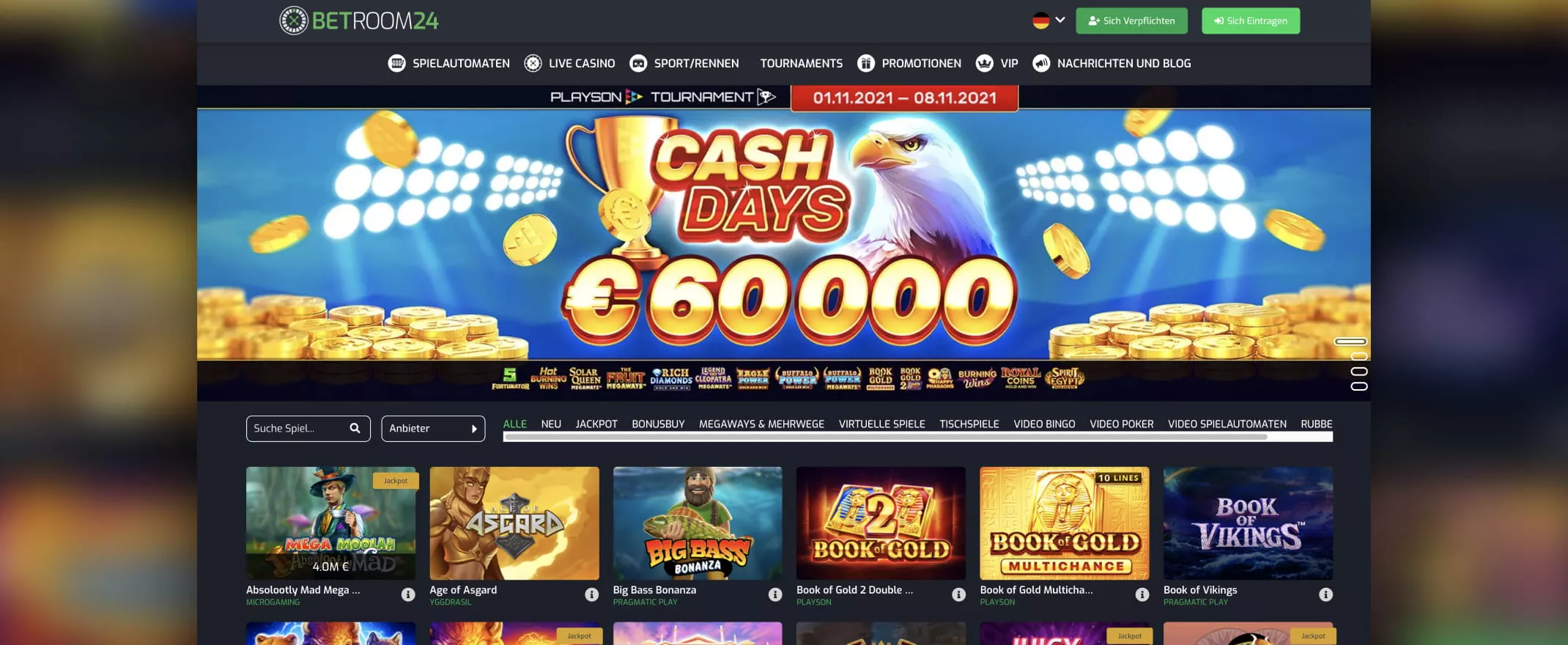This screenshot has height=645, width=1568.
Task: Expand the German flag language dropdown
Action: click(1049, 21)
